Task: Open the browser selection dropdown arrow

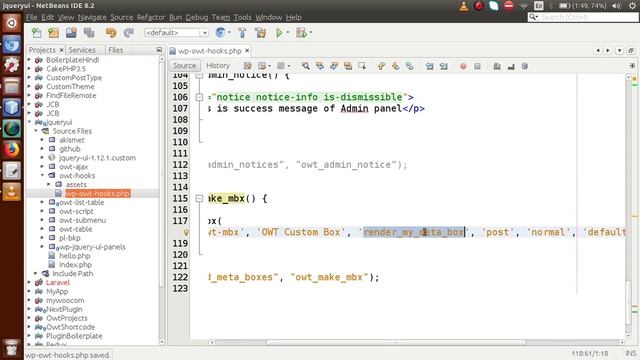Action: coord(229,33)
